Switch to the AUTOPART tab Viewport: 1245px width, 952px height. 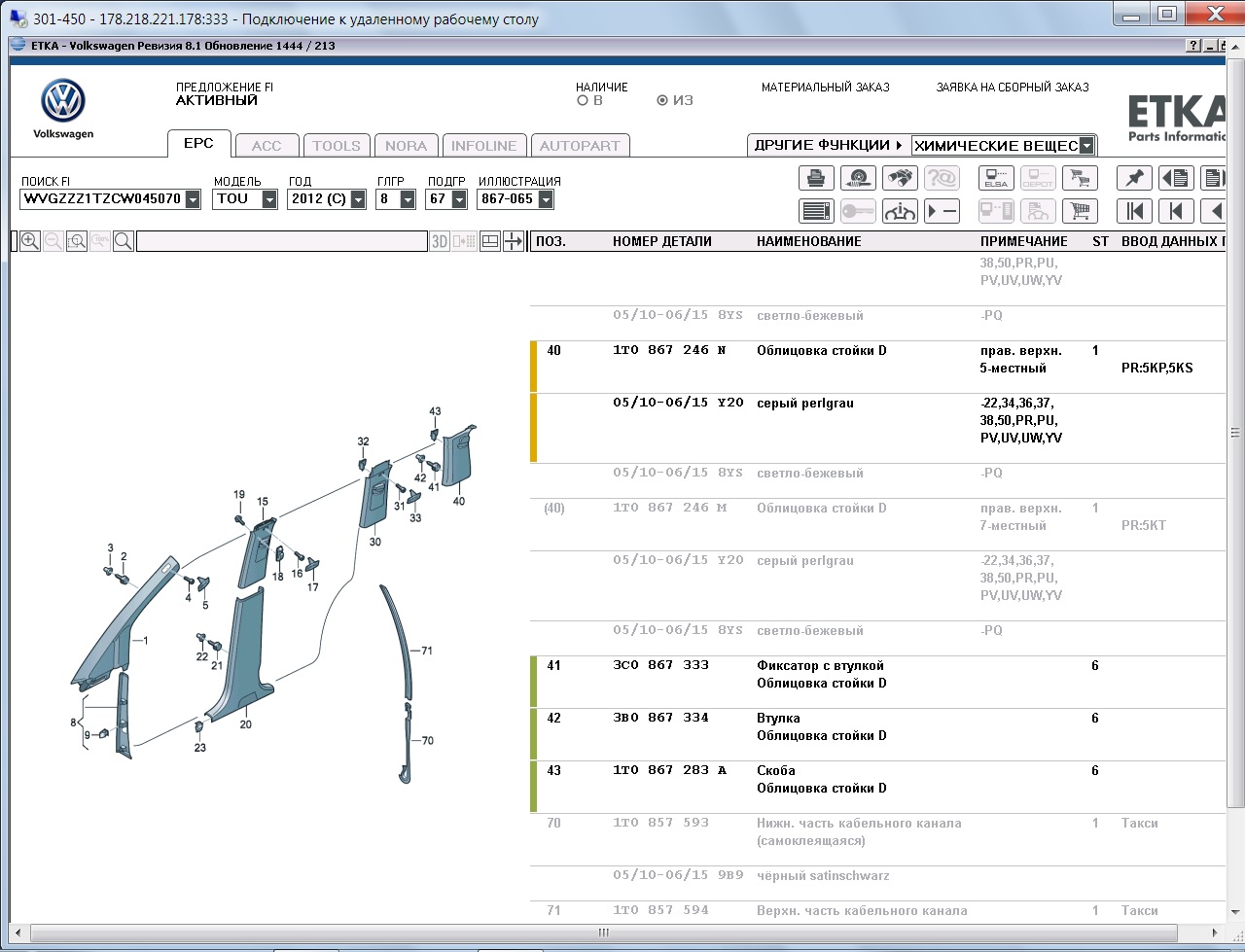click(580, 146)
